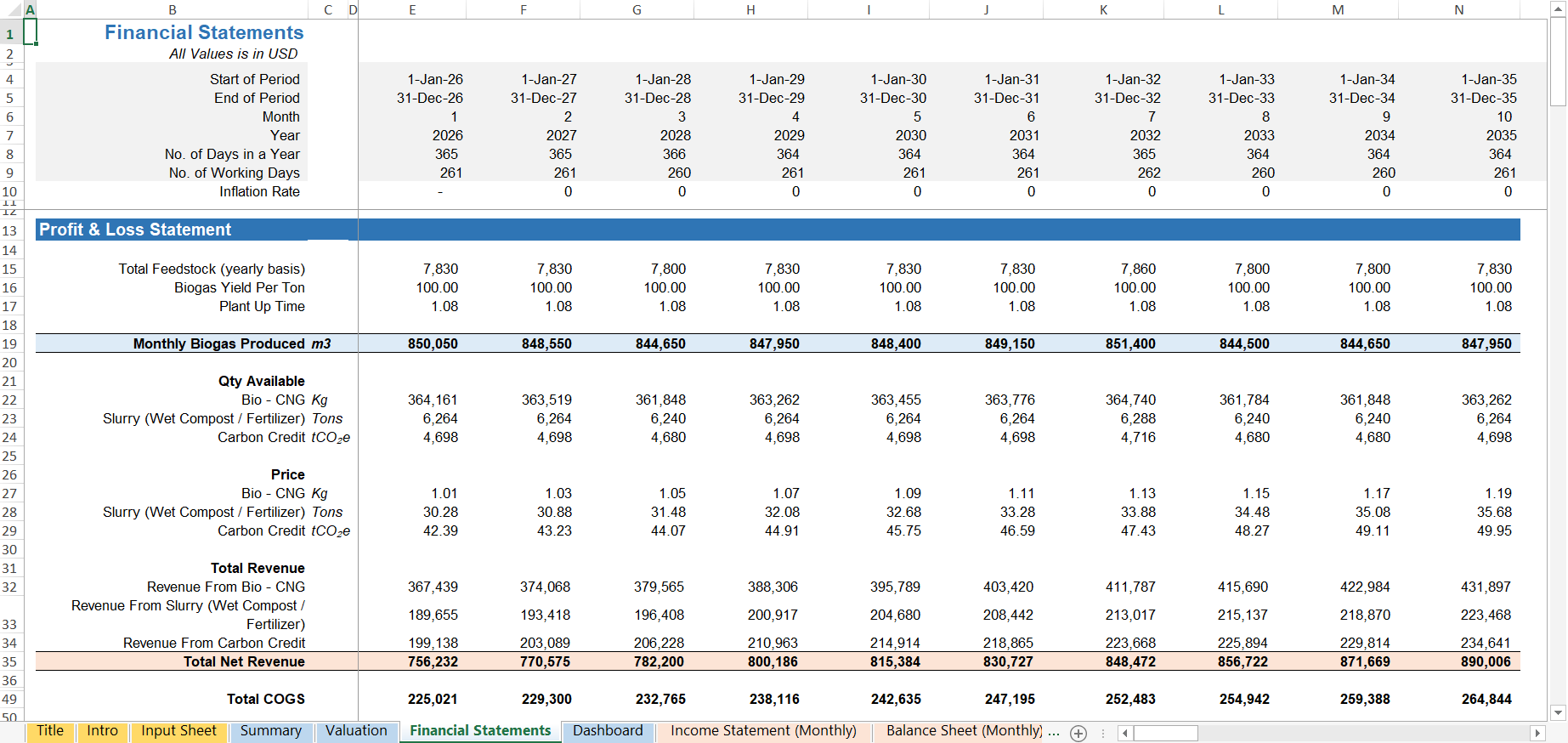Go to the Valuation sheet

tap(356, 731)
